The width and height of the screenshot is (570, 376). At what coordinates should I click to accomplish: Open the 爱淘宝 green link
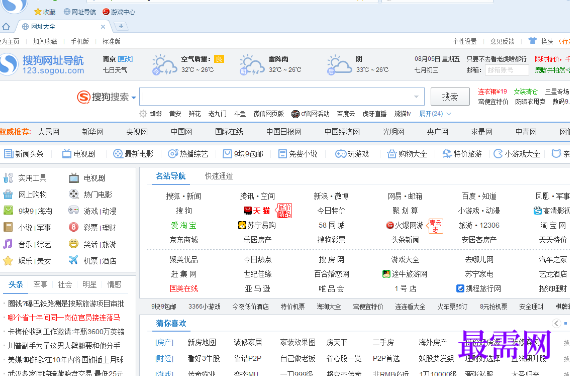[184, 225]
